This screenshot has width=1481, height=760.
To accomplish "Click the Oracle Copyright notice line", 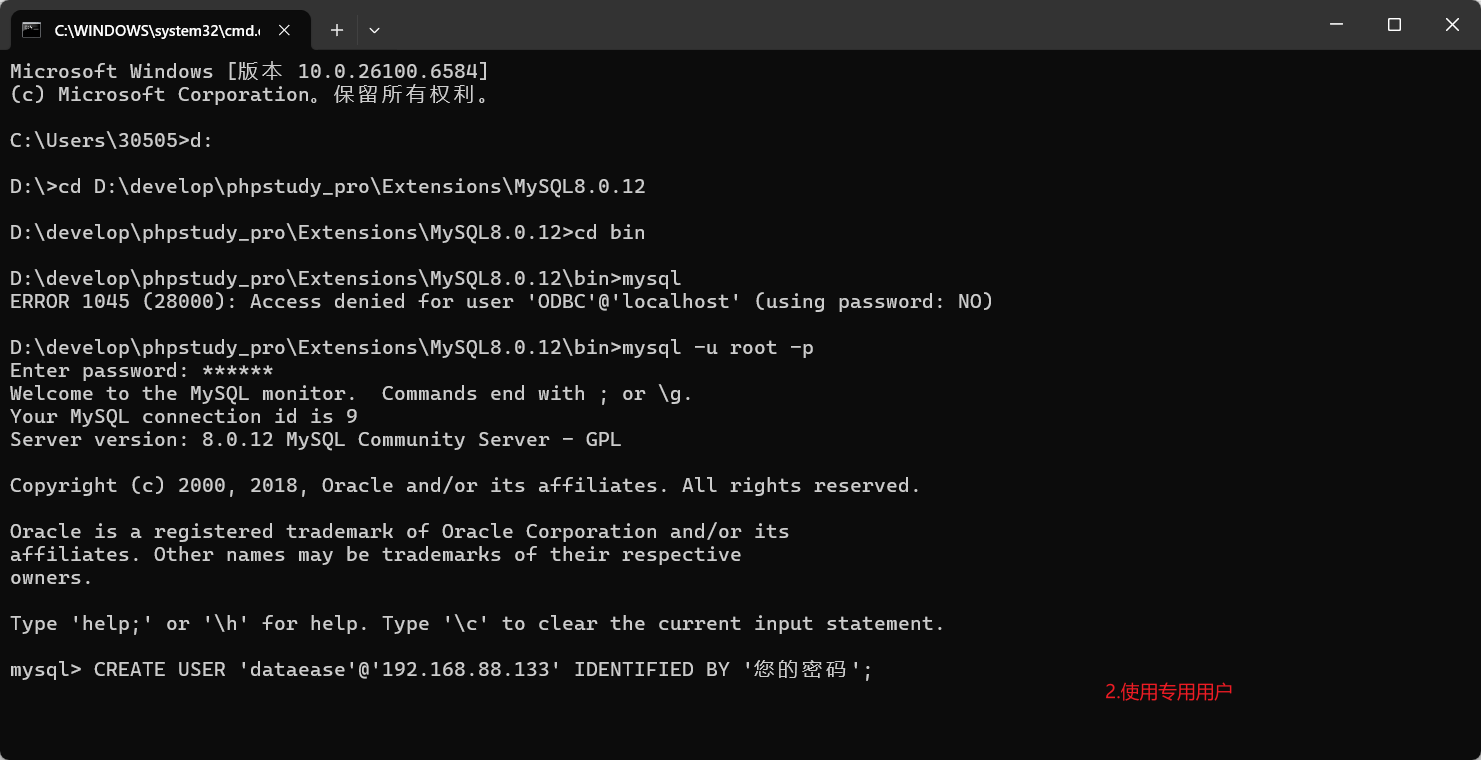I will point(463,485).
